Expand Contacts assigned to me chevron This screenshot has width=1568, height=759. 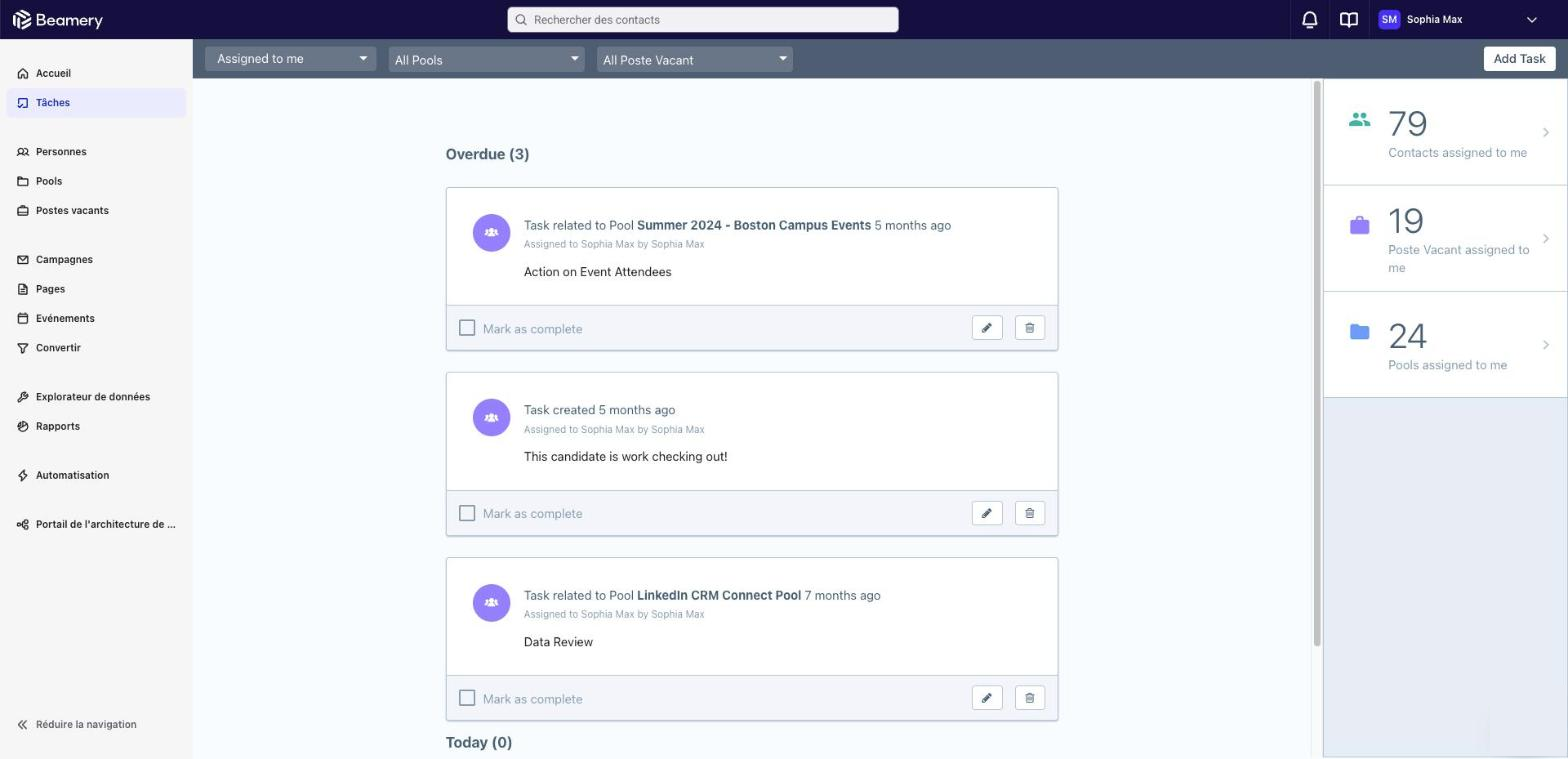point(1545,132)
